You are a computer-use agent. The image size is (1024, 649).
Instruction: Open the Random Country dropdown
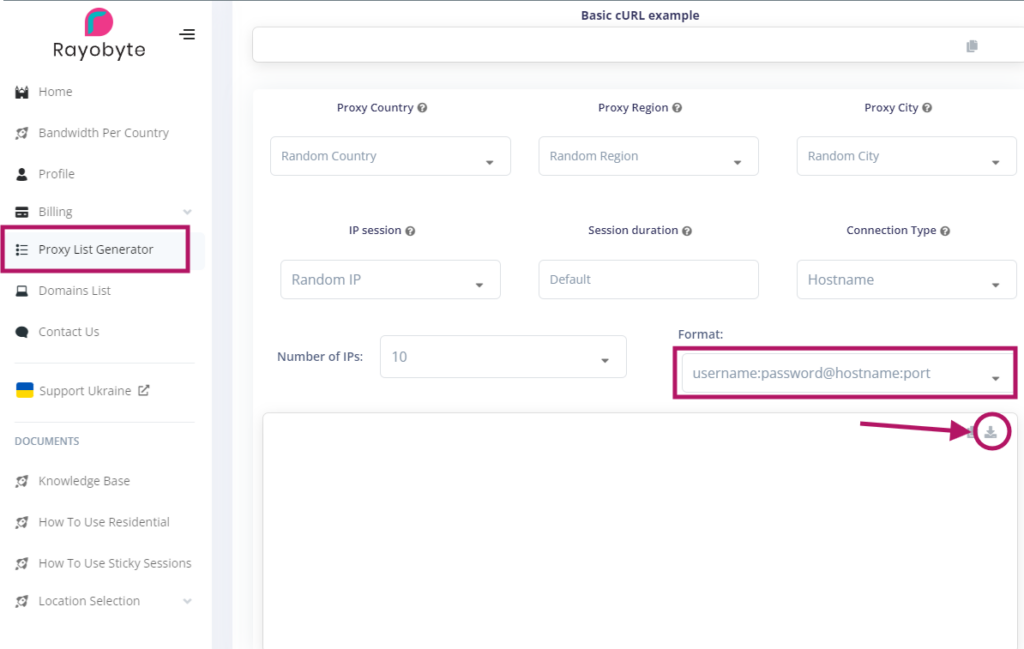(x=390, y=156)
